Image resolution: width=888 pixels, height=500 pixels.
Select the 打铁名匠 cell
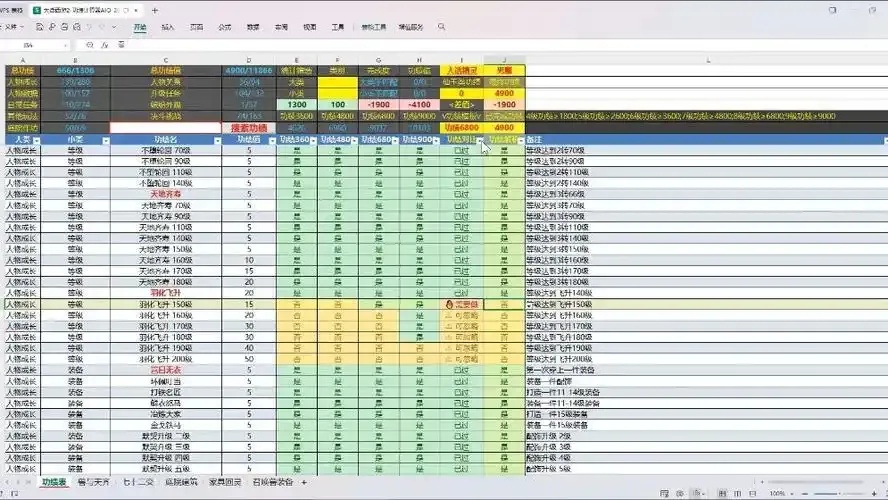point(166,392)
